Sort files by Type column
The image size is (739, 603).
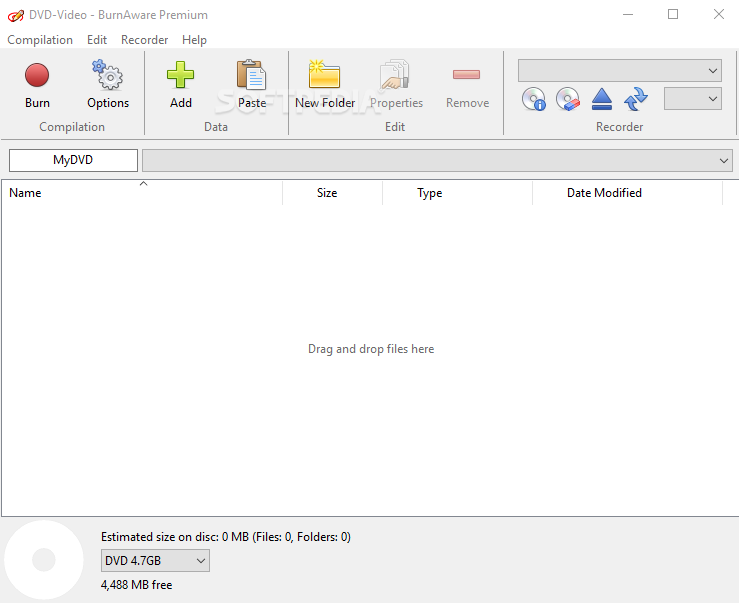tap(457, 193)
